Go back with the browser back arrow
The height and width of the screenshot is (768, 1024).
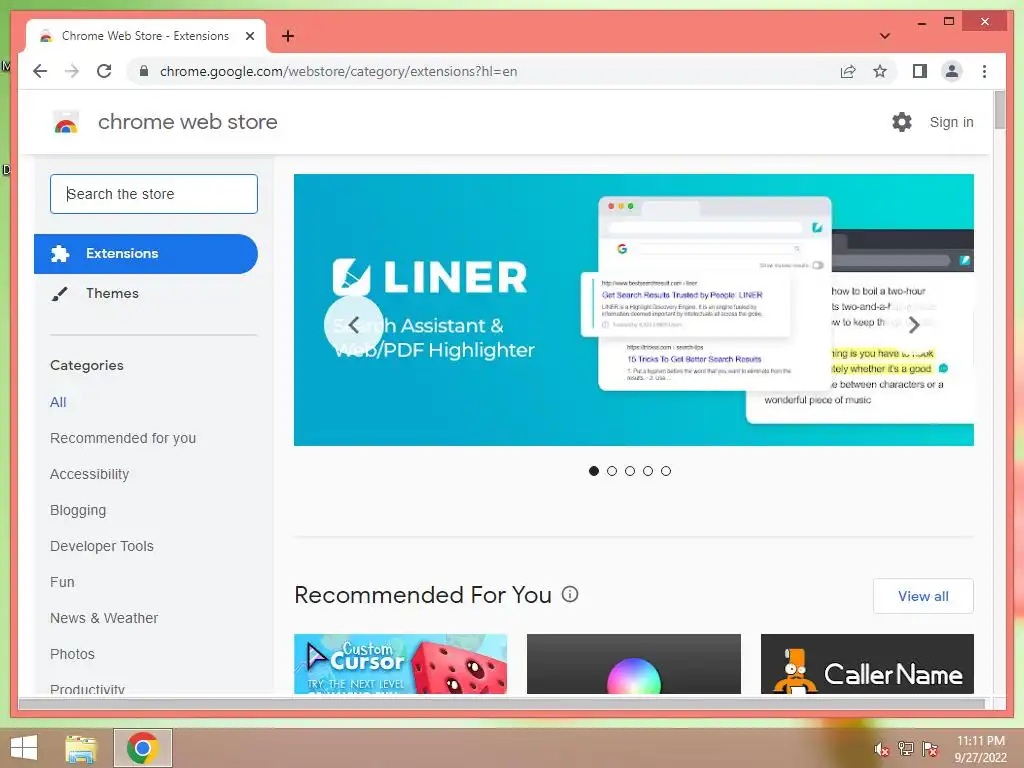(40, 71)
